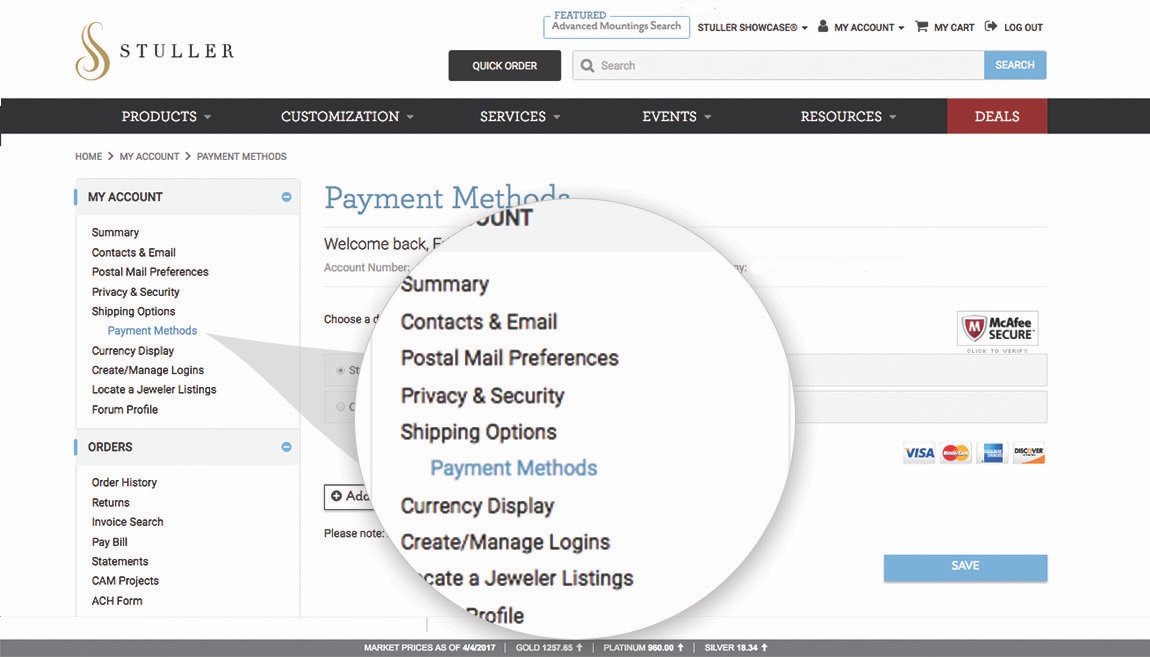Select the second payment method radio button
The image size is (1150, 657).
click(340, 406)
